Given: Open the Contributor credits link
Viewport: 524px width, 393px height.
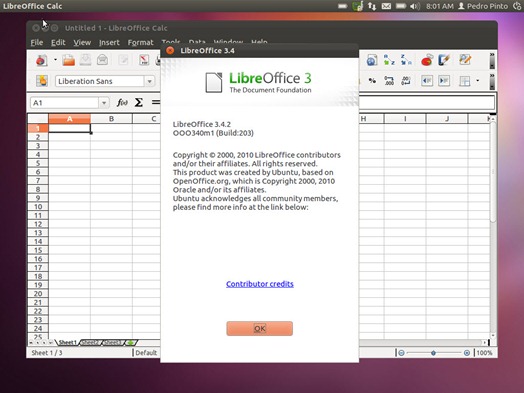Looking at the screenshot, I should 260,284.
